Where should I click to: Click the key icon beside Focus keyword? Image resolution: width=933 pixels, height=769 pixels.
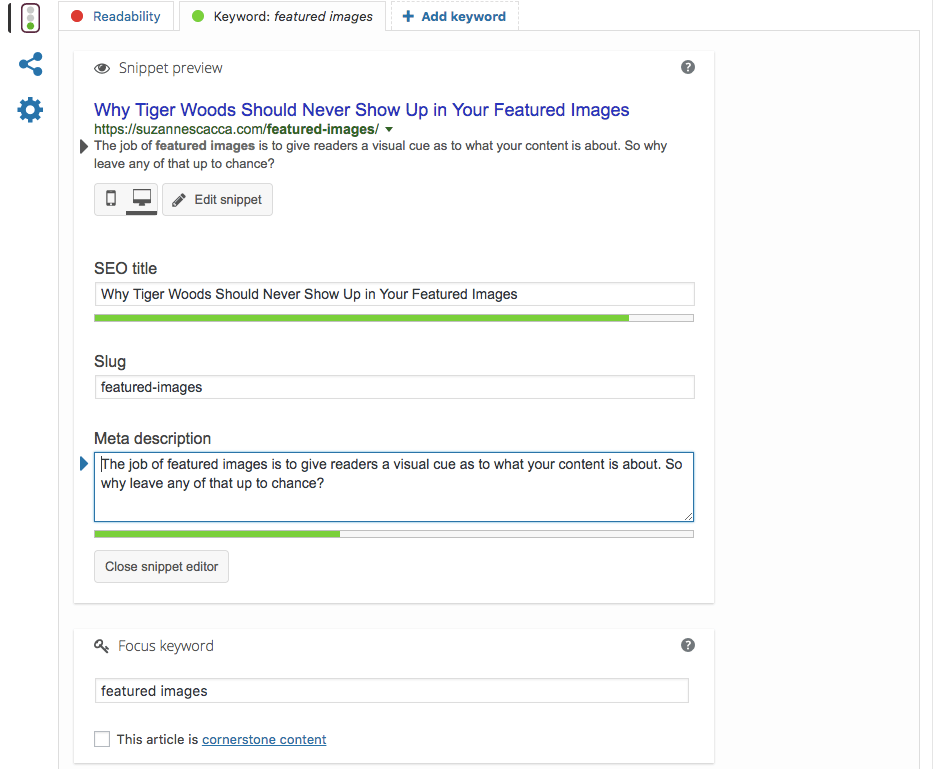coord(102,646)
